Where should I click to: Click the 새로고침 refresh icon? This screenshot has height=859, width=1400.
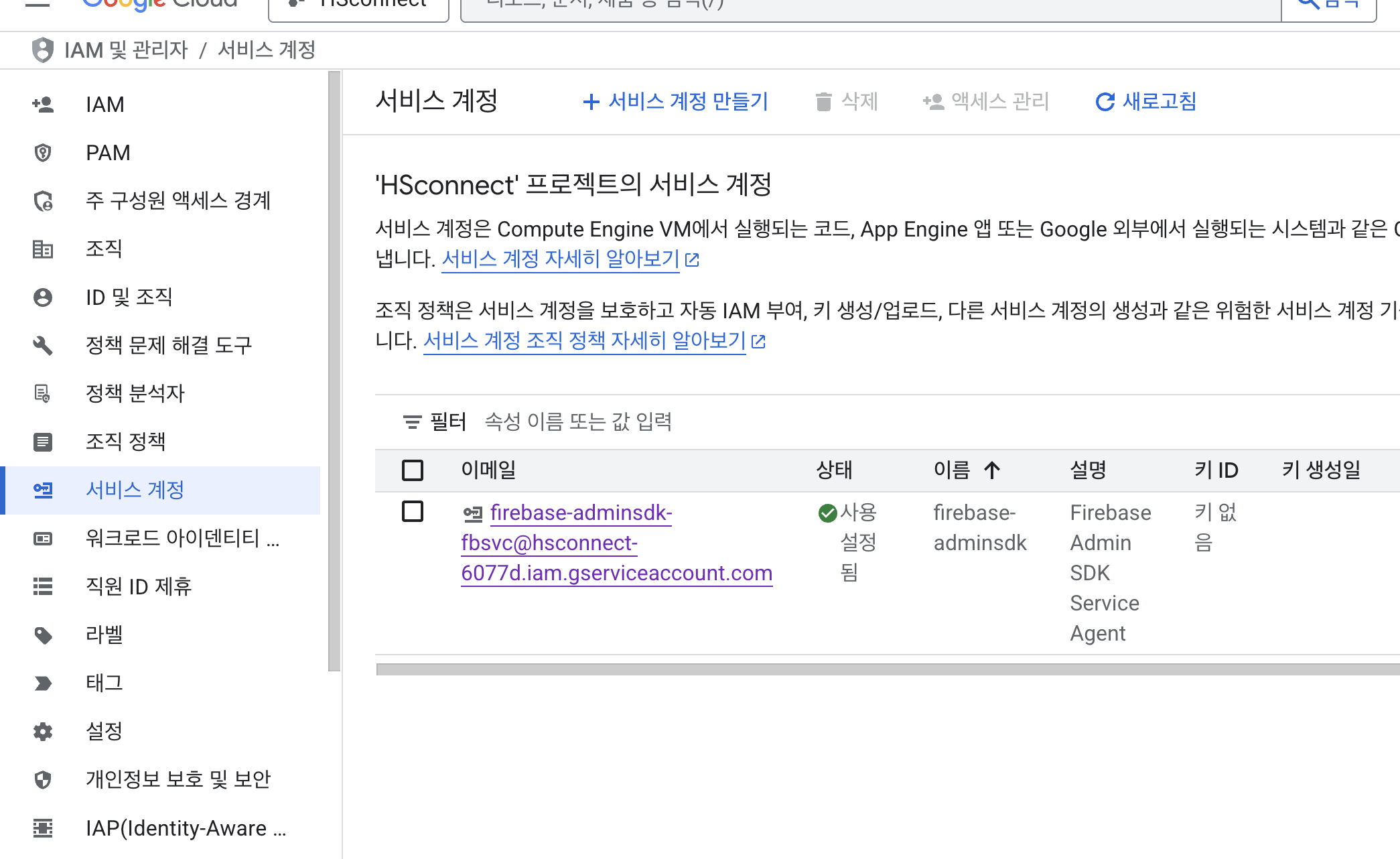pos(1105,102)
